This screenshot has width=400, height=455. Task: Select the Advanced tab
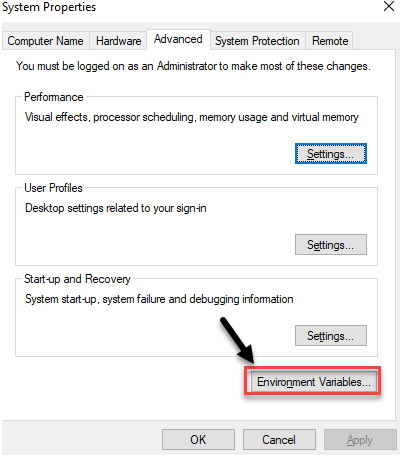pos(178,39)
